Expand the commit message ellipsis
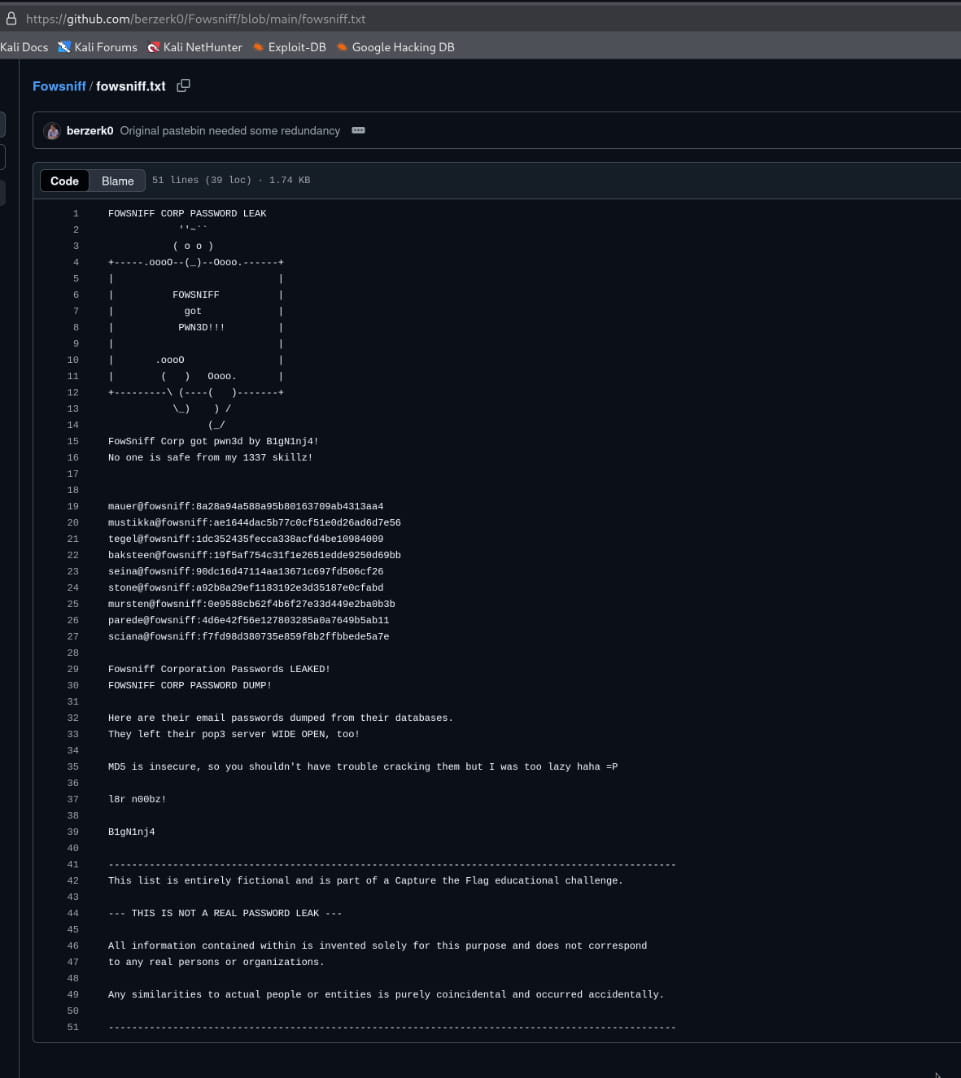Viewport: 961px width, 1078px height. [358, 131]
